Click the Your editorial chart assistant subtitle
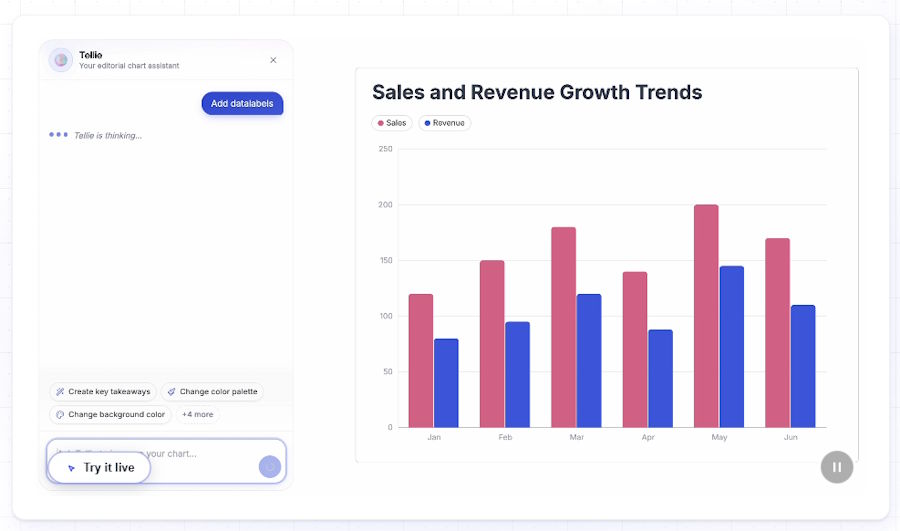 coord(129,66)
